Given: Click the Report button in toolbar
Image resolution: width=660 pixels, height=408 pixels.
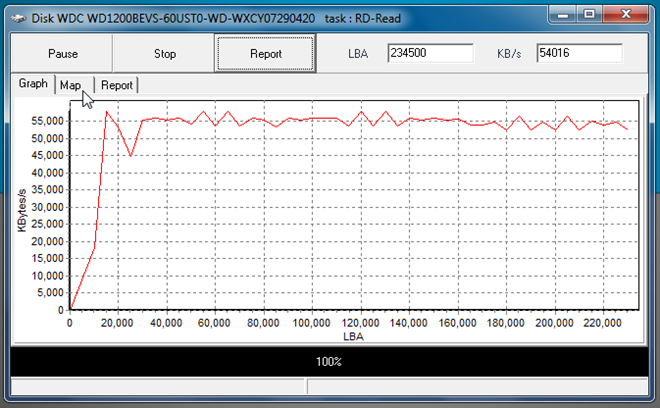Looking at the screenshot, I should click(x=265, y=53).
